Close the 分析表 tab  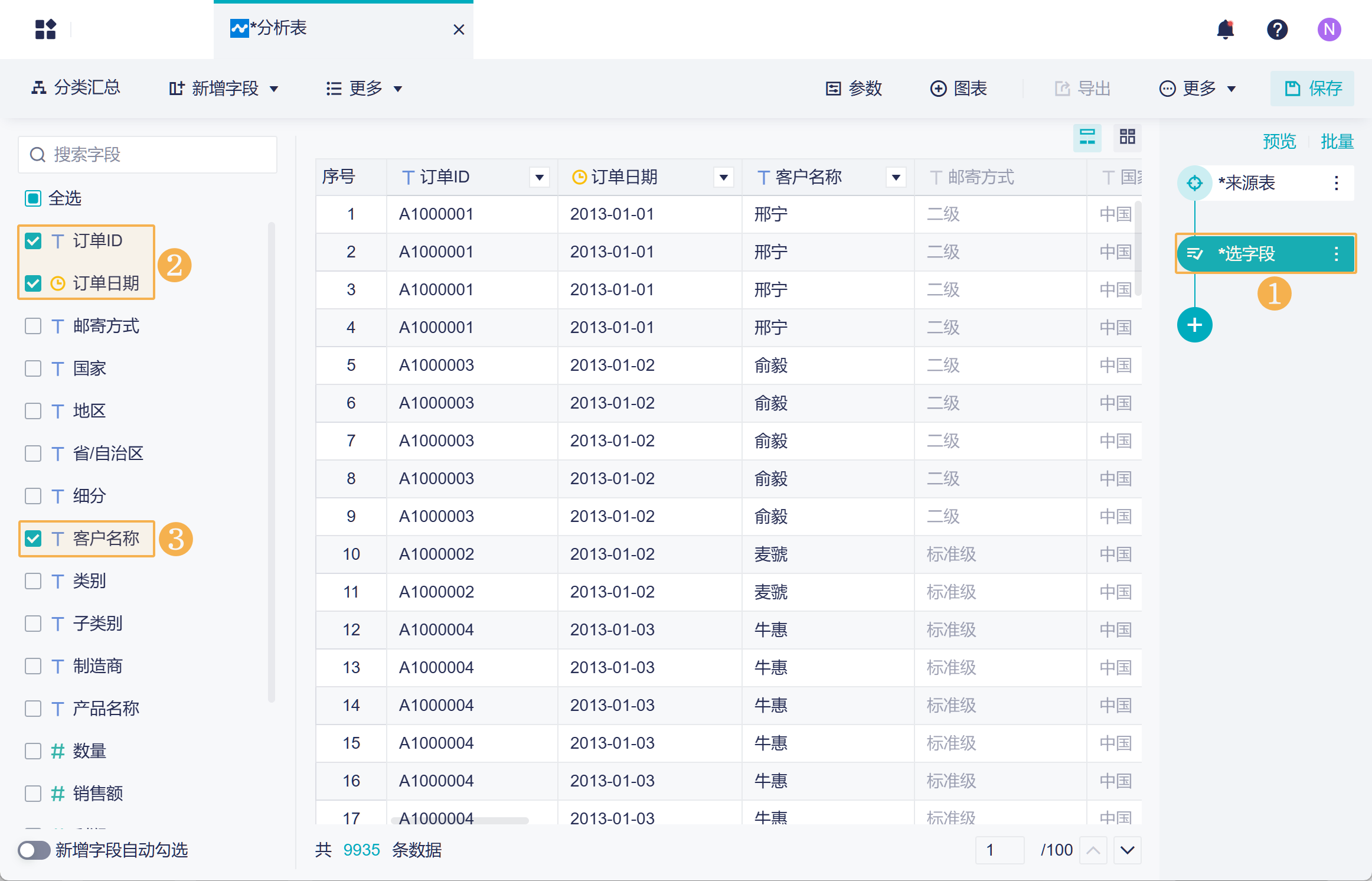click(x=459, y=30)
